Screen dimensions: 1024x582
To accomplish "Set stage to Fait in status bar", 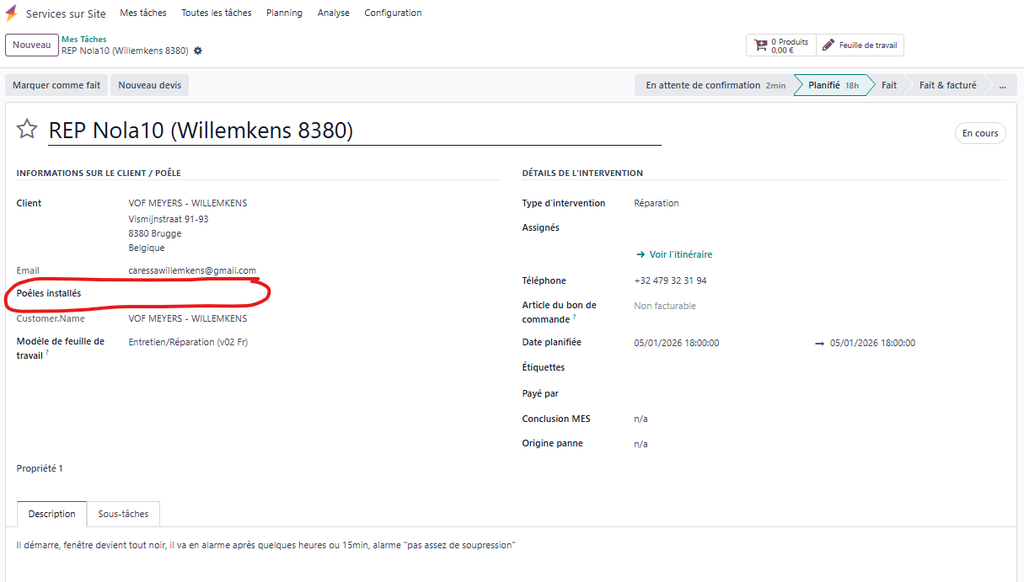I will pyautogui.click(x=888, y=85).
